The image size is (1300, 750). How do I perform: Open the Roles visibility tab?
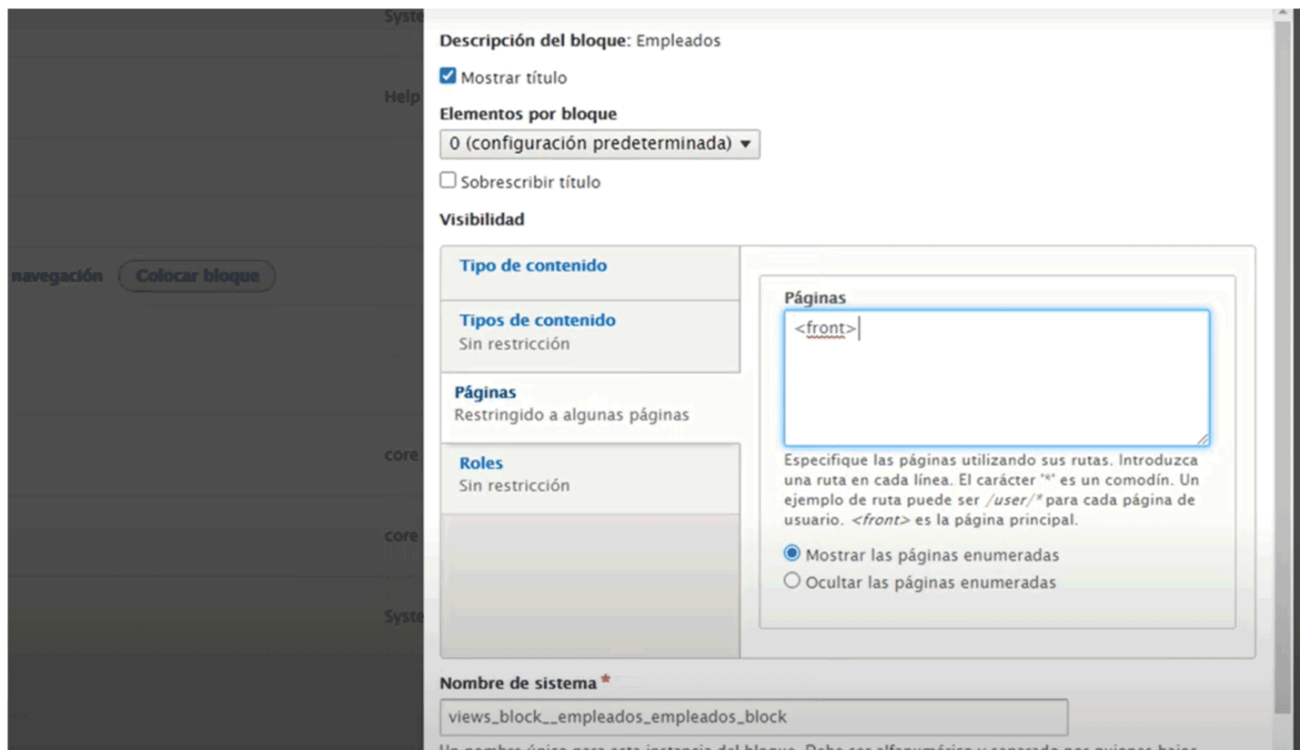(x=590, y=479)
